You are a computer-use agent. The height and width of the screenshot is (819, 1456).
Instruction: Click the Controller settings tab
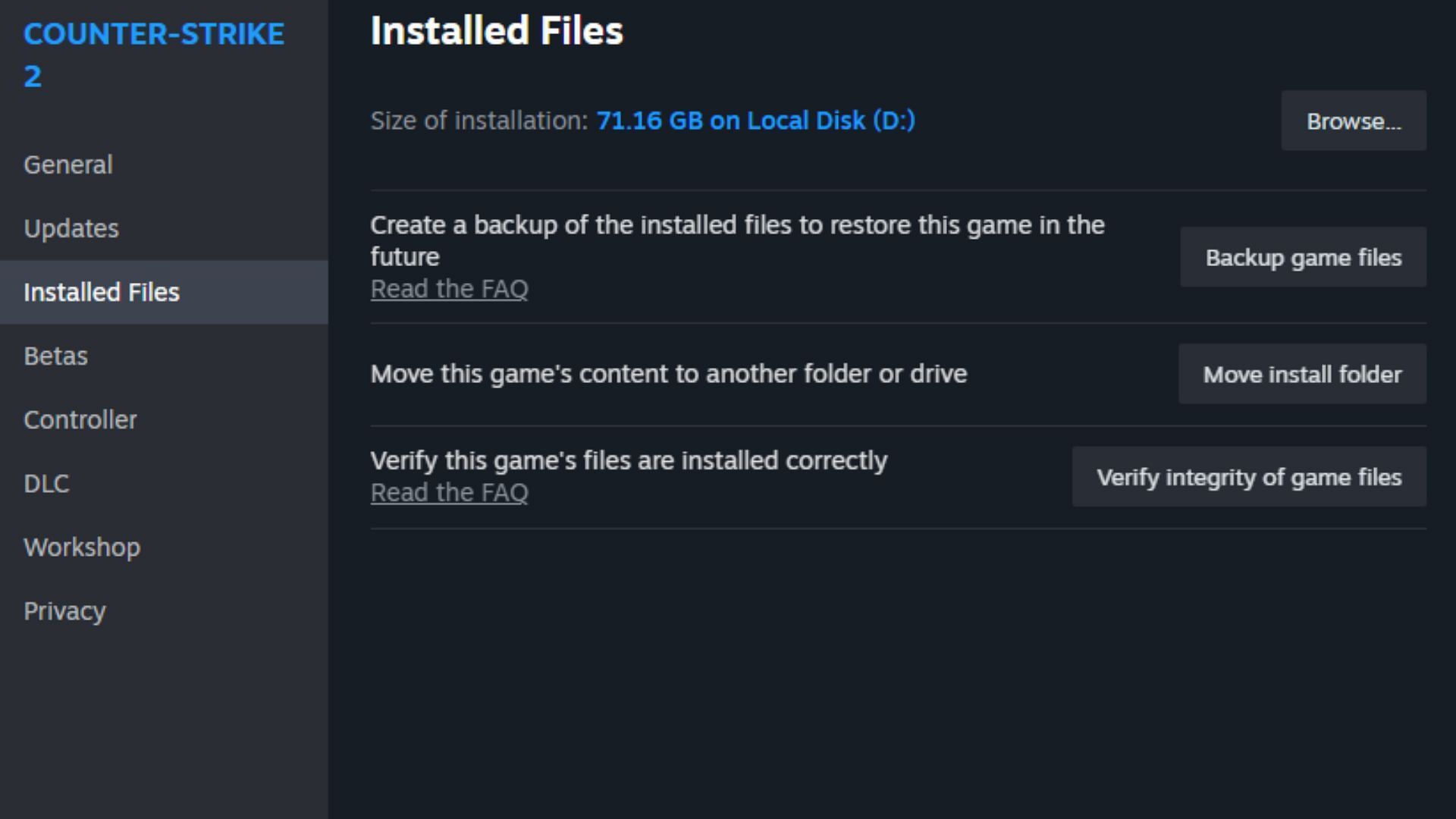(80, 419)
